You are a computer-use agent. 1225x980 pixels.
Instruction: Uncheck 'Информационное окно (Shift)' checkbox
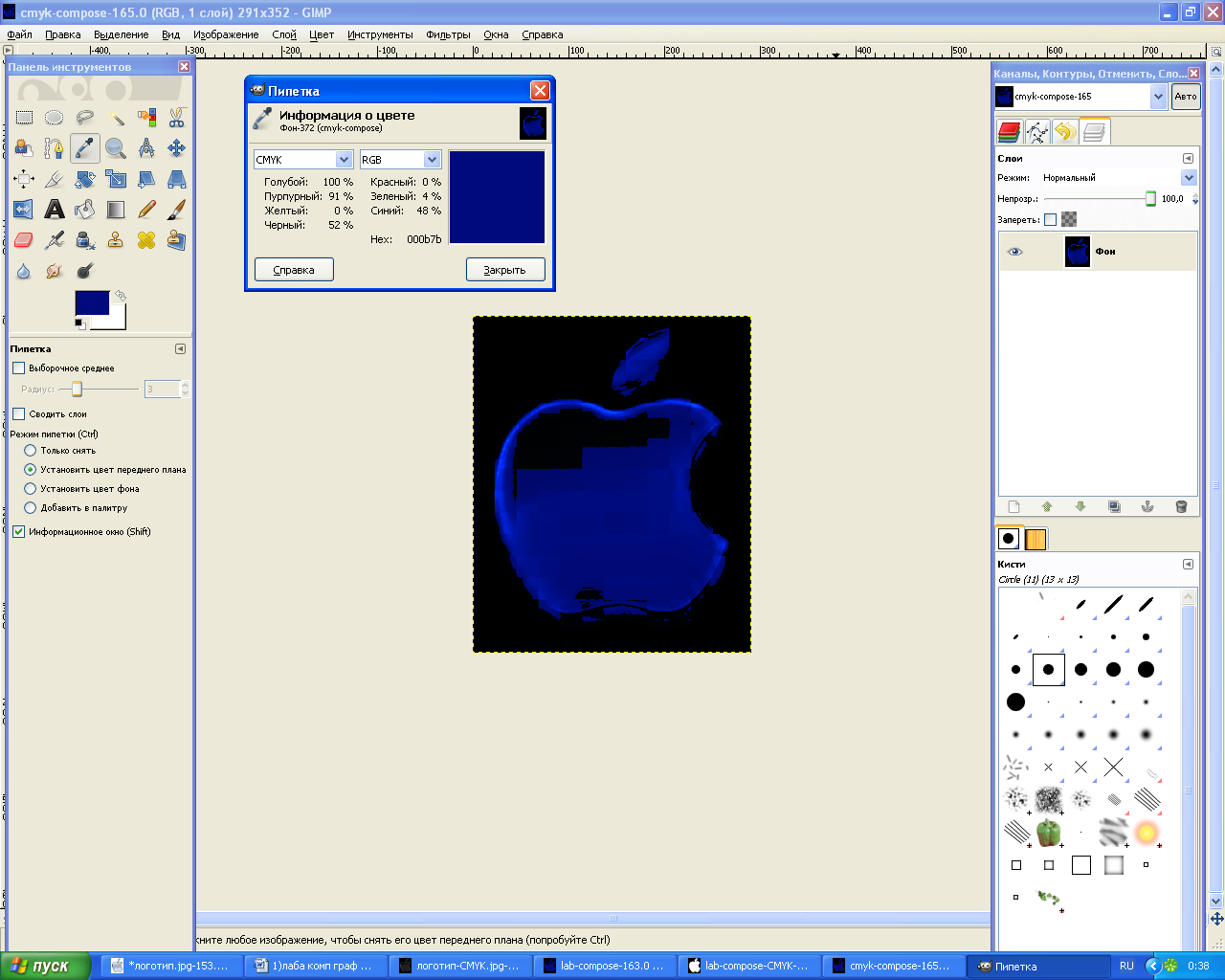point(18,532)
